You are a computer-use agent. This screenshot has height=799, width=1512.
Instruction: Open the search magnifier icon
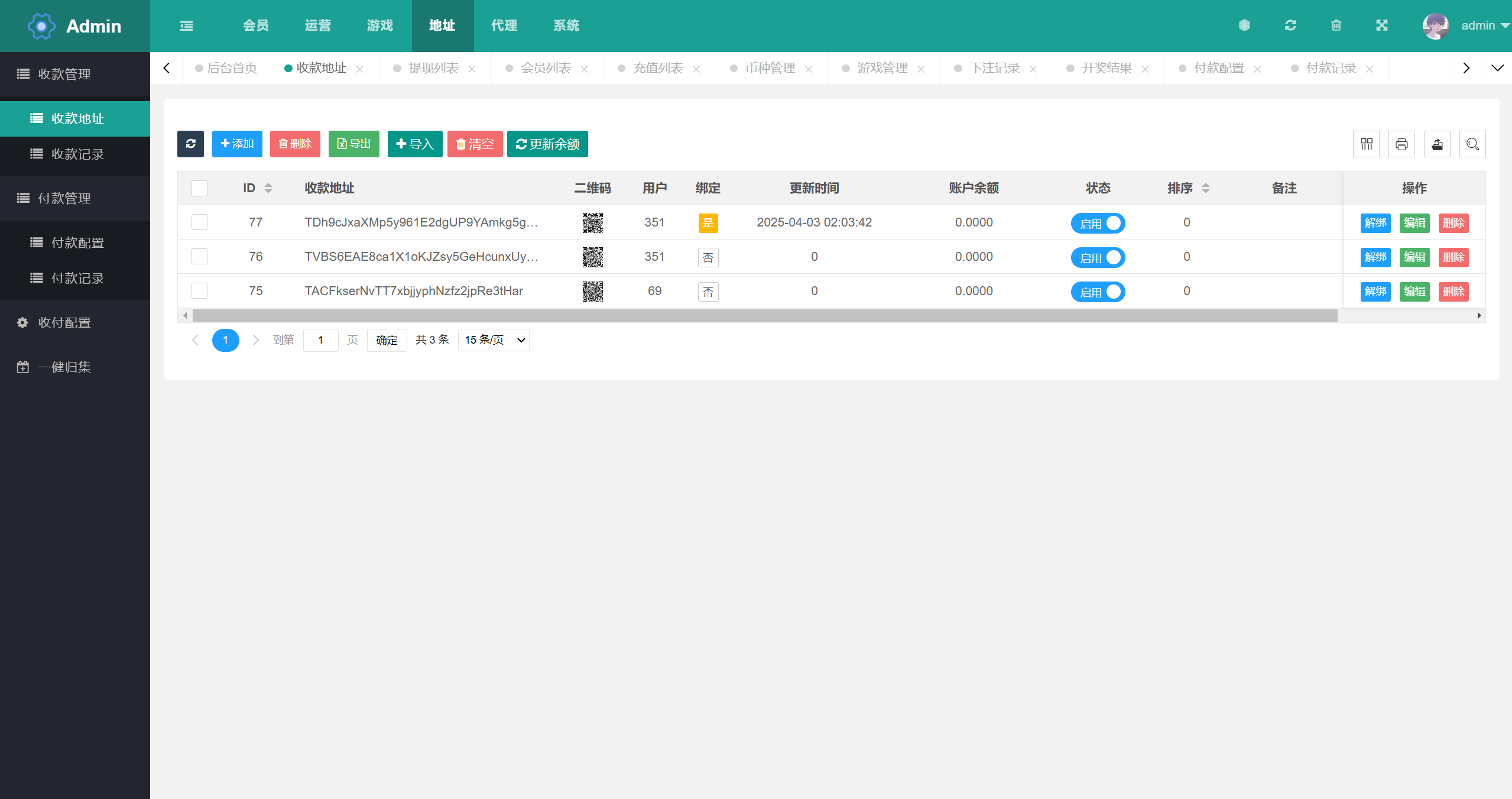1472,144
